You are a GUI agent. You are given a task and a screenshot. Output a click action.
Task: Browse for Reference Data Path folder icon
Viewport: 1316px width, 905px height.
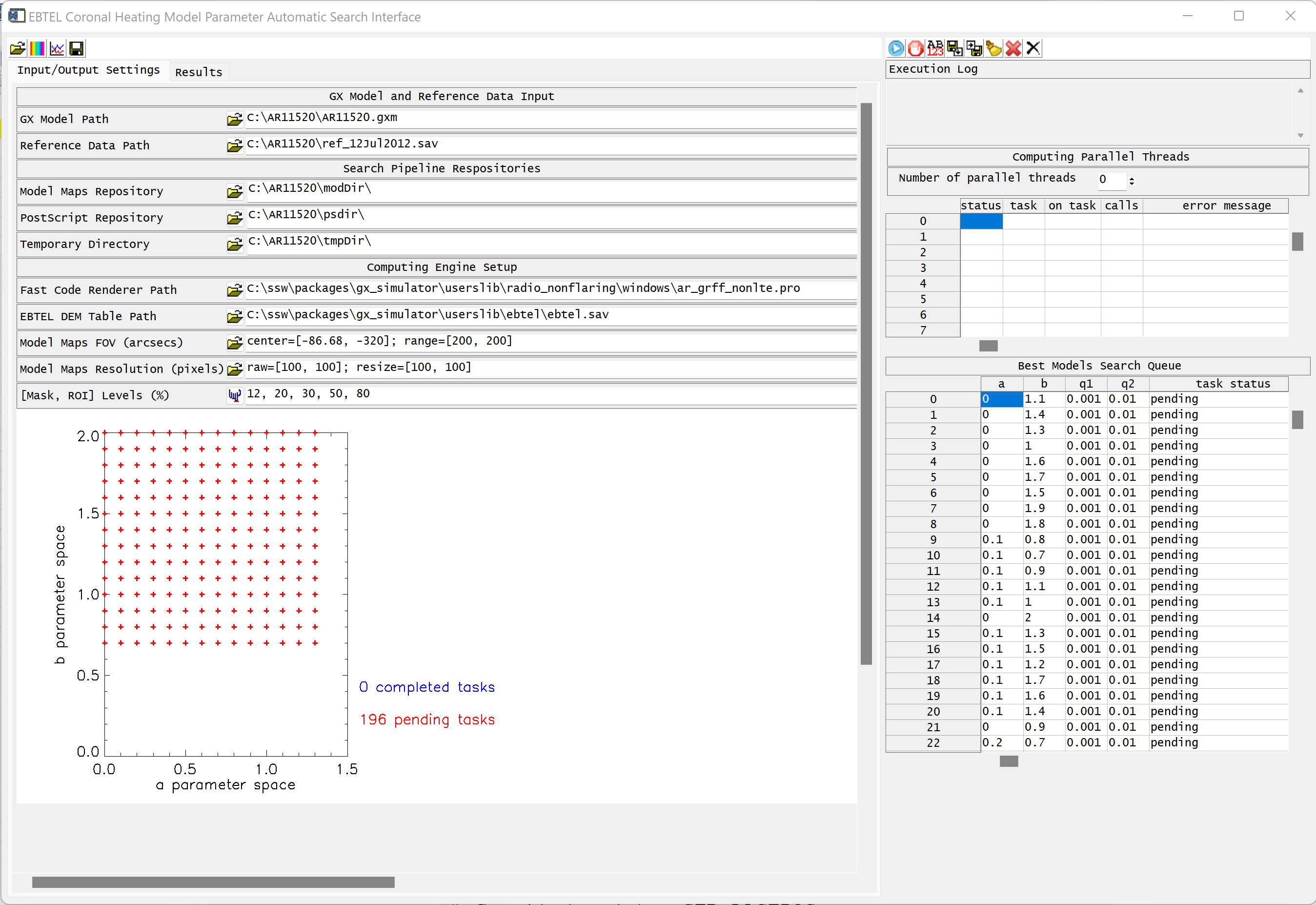235,146
